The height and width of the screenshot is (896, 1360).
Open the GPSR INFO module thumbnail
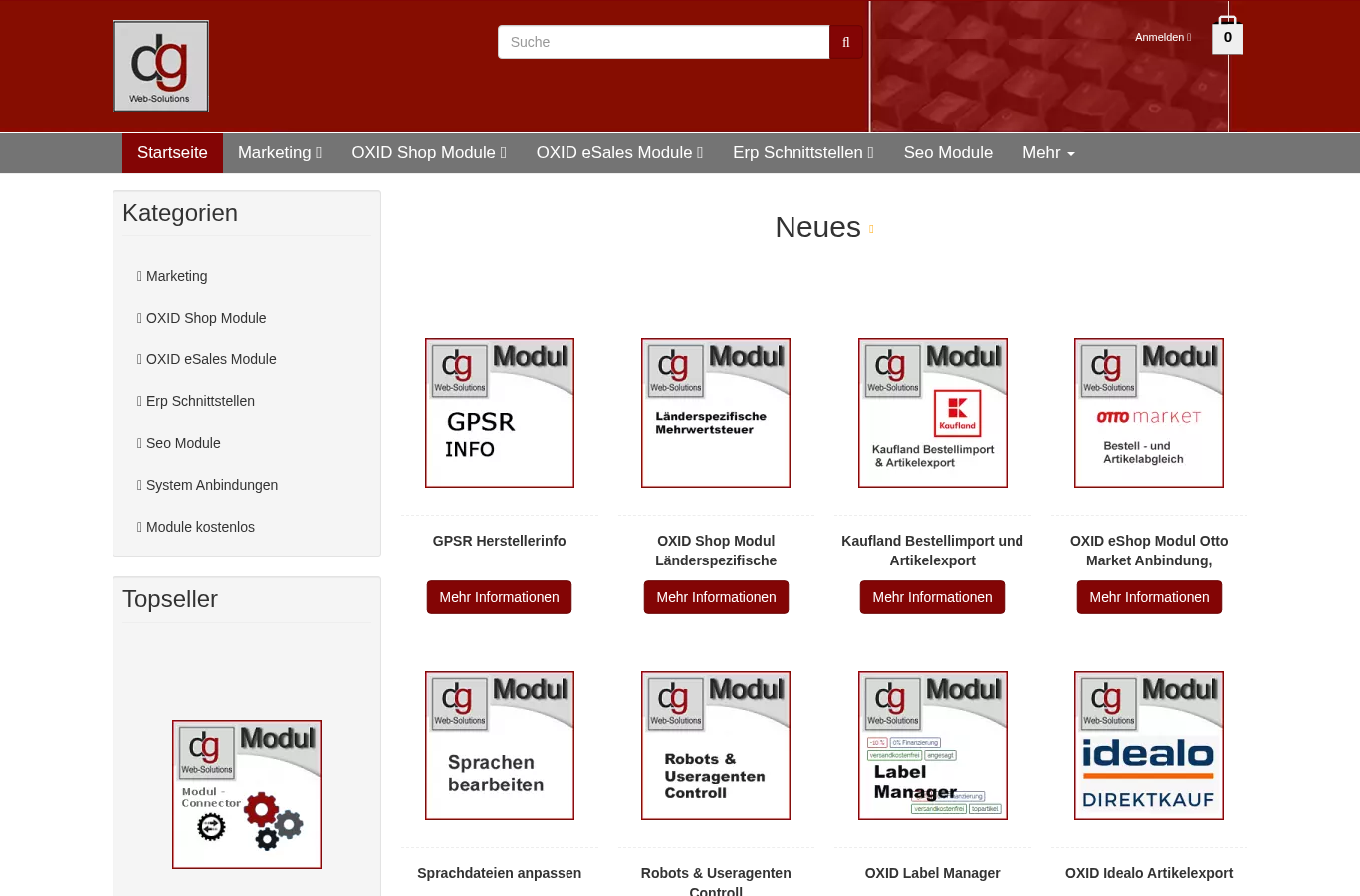(500, 413)
